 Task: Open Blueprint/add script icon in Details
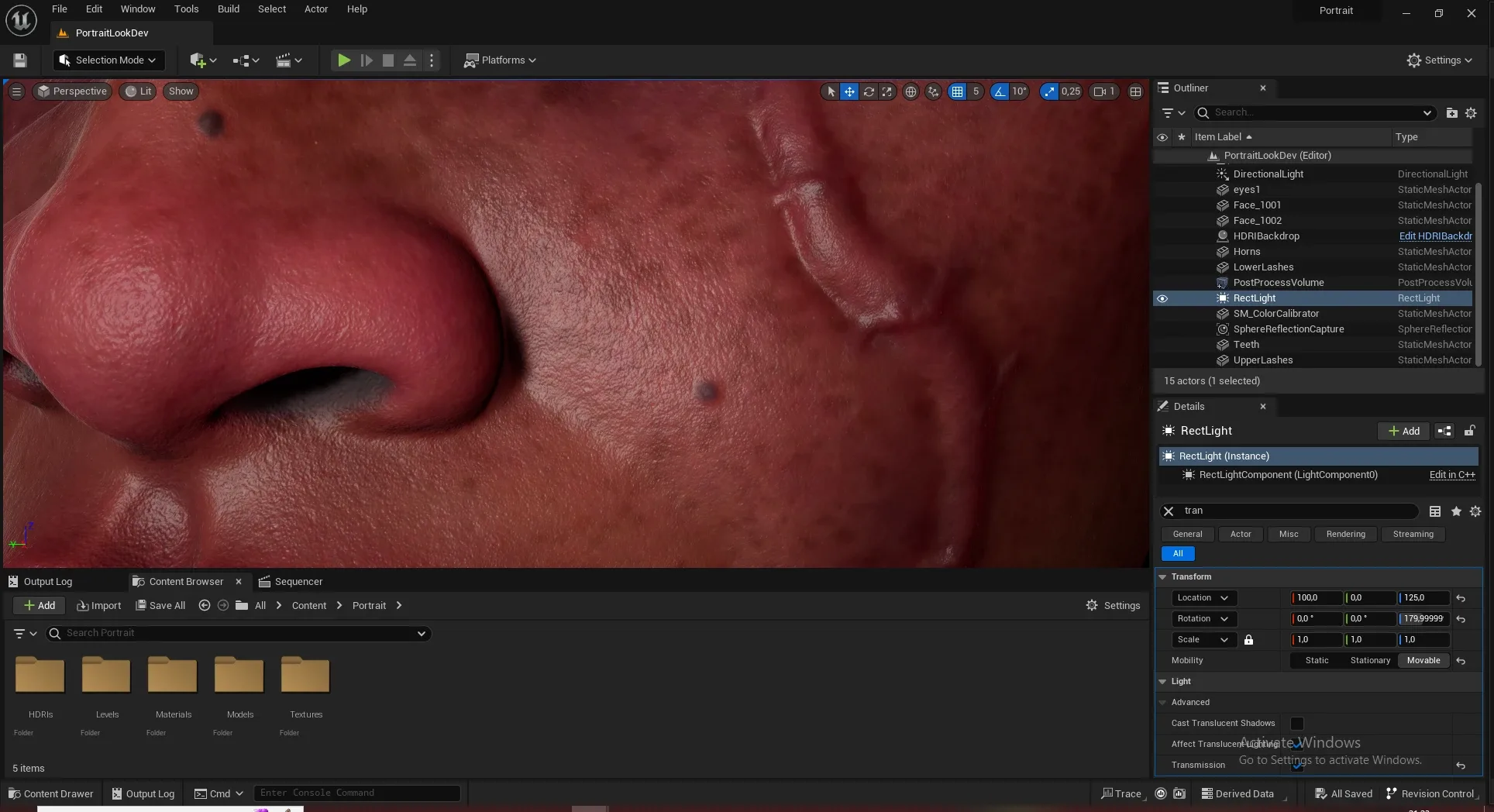click(1444, 431)
